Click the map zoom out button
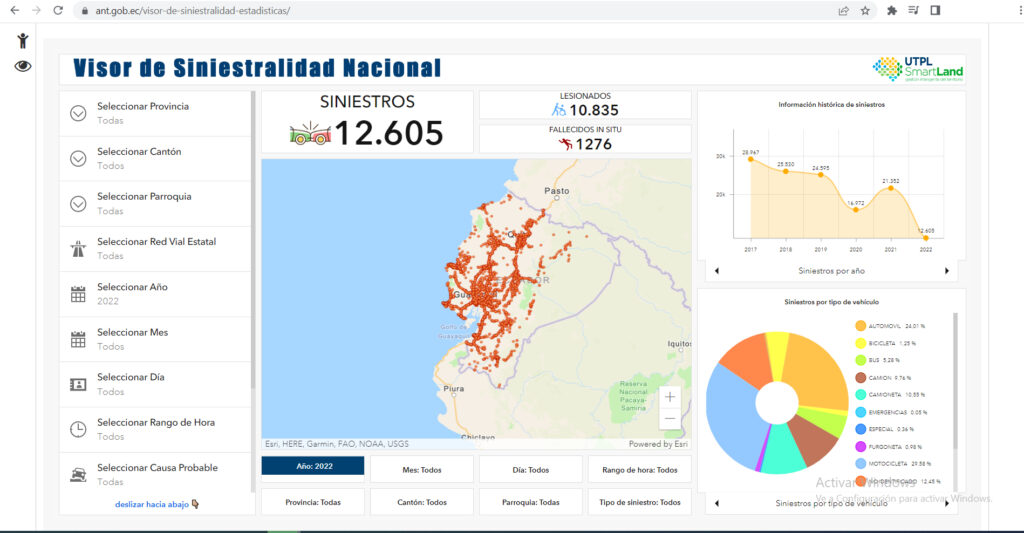This screenshot has height=533, width=1024. (670, 419)
